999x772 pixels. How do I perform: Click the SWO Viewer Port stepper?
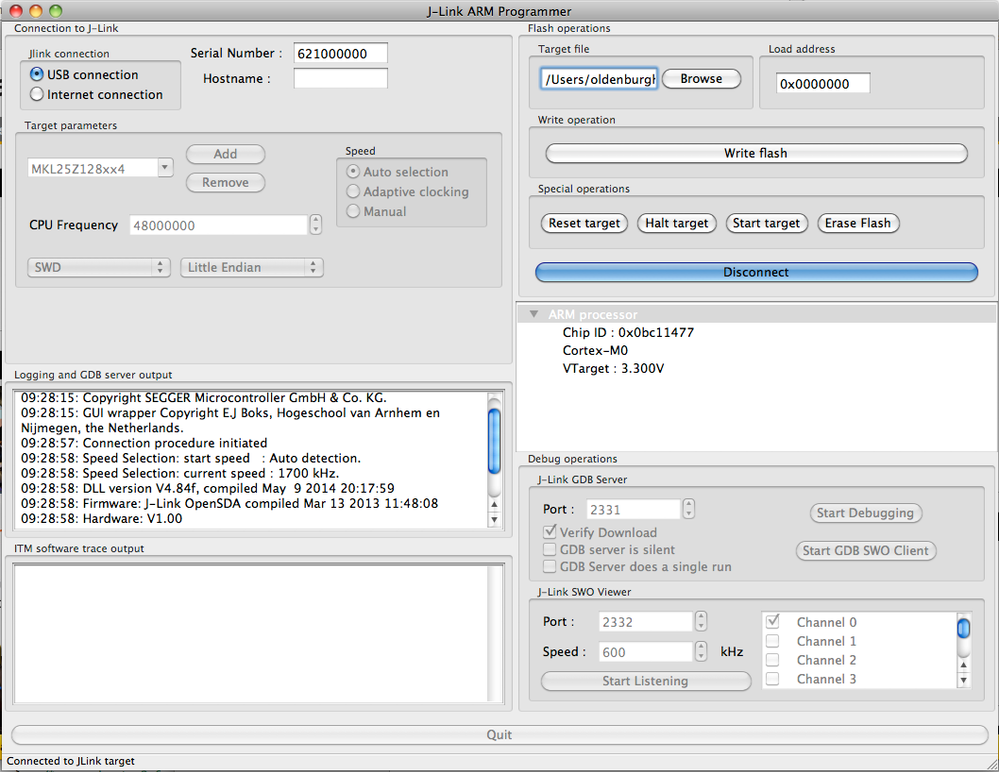tap(701, 621)
